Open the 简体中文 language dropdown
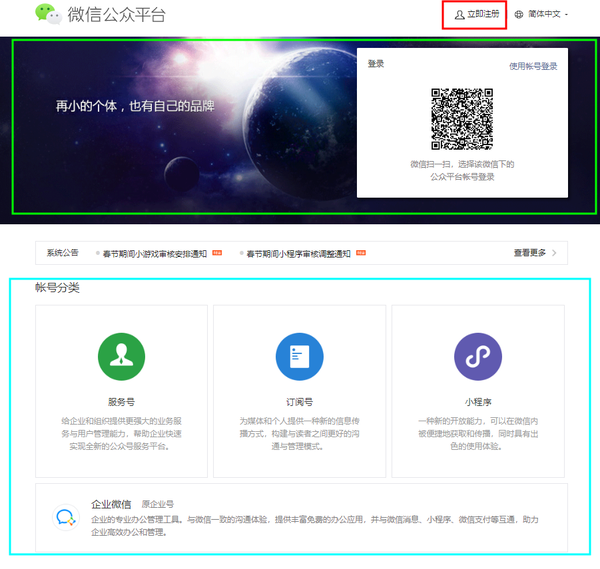Image resolution: width=600 pixels, height=569 pixels. [548, 14]
